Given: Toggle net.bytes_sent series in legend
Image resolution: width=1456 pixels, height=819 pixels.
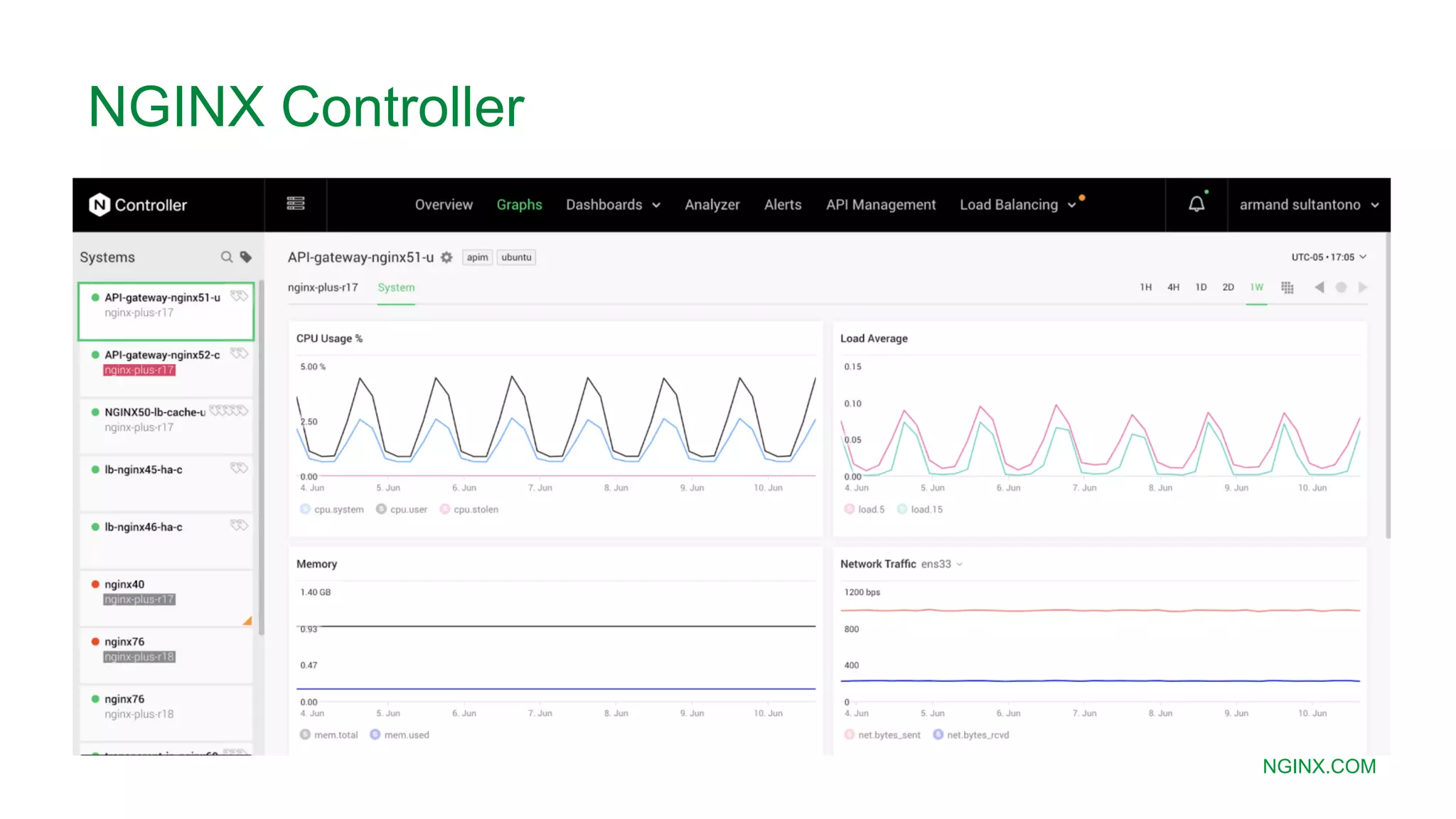Looking at the screenshot, I should click(882, 735).
